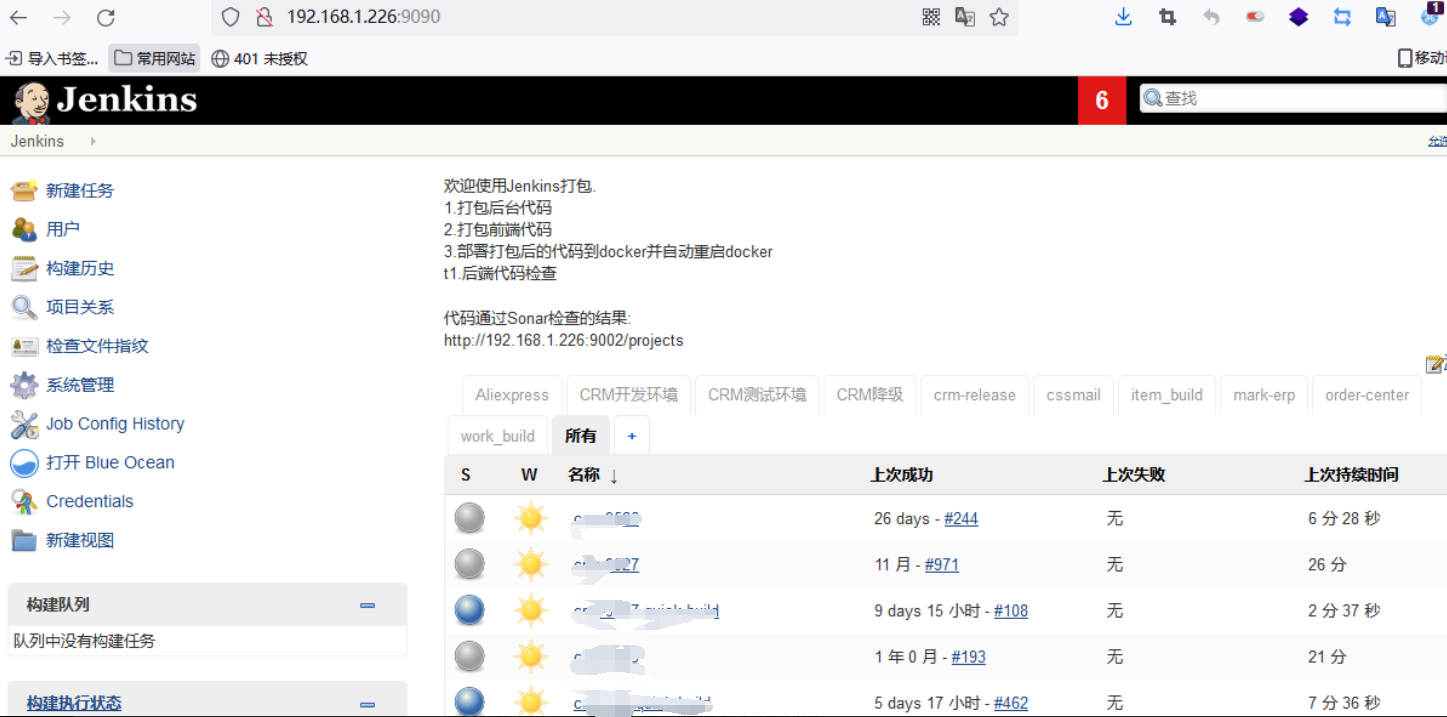Toggle the red switch extension in toolbar
The height and width of the screenshot is (717, 1447).
(x=1254, y=17)
